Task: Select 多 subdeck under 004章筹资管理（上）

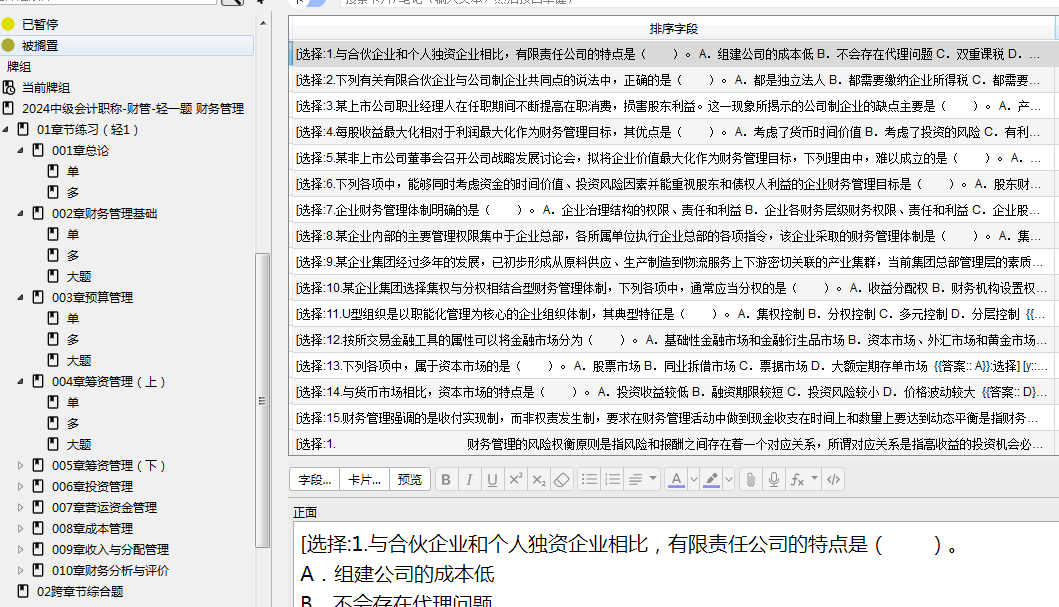Action: pos(73,423)
